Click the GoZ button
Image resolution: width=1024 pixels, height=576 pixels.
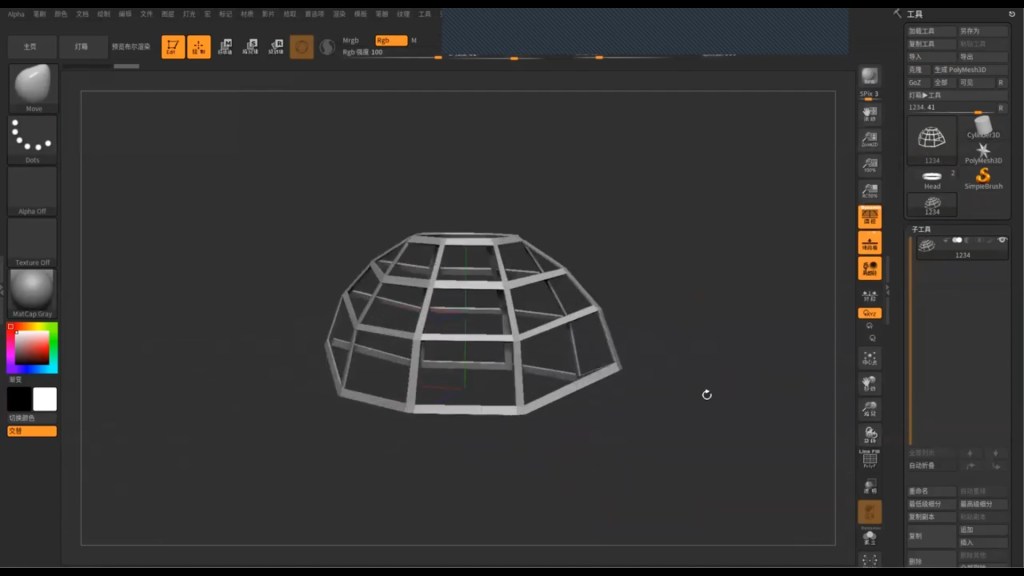pos(915,82)
